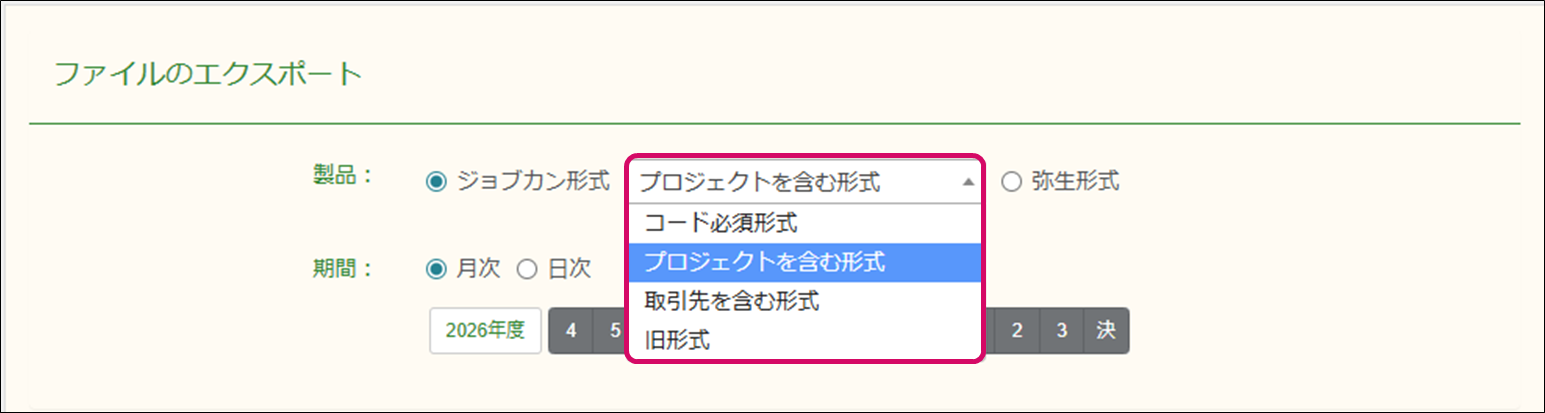1545x413 pixels.
Task: Select month 5 in the period bar
Action: point(613,331)
